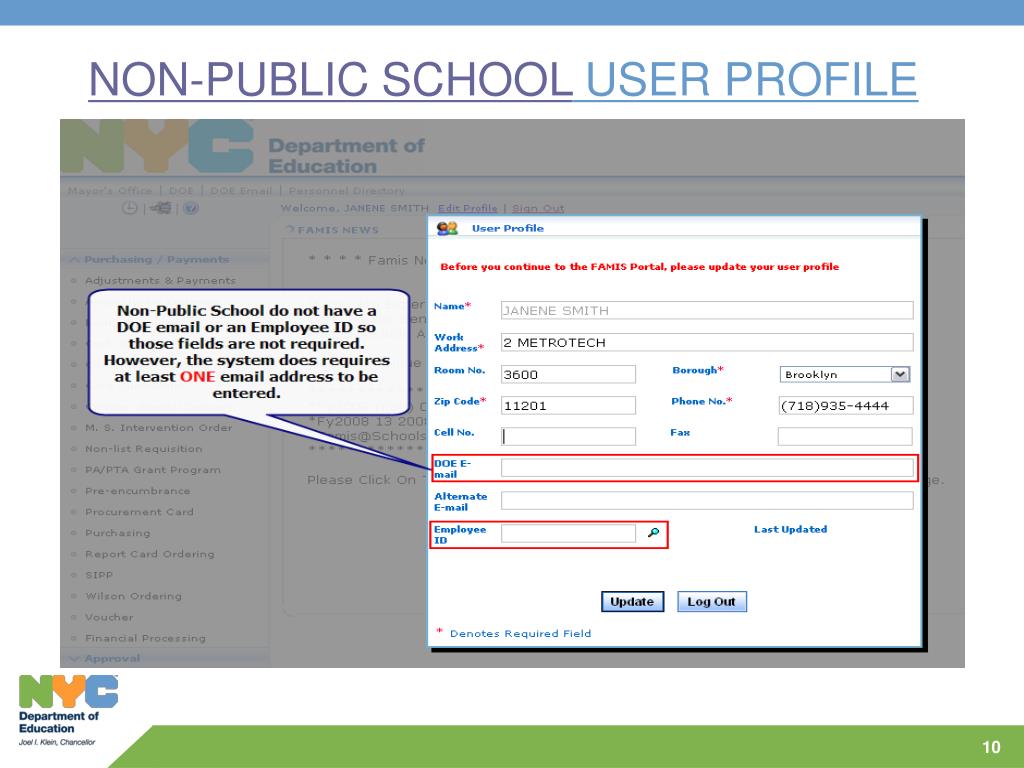The image size is (1024, 768).
Task: Open the Mayor's Office link
Action: tap(110, 191)
